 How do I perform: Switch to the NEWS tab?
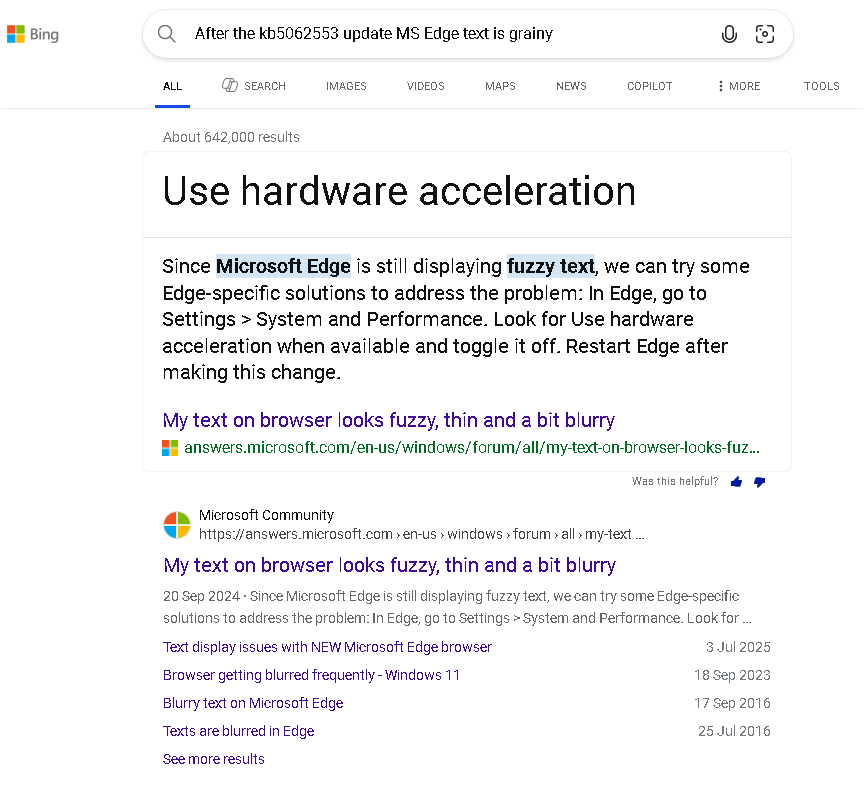pos(571,86)
